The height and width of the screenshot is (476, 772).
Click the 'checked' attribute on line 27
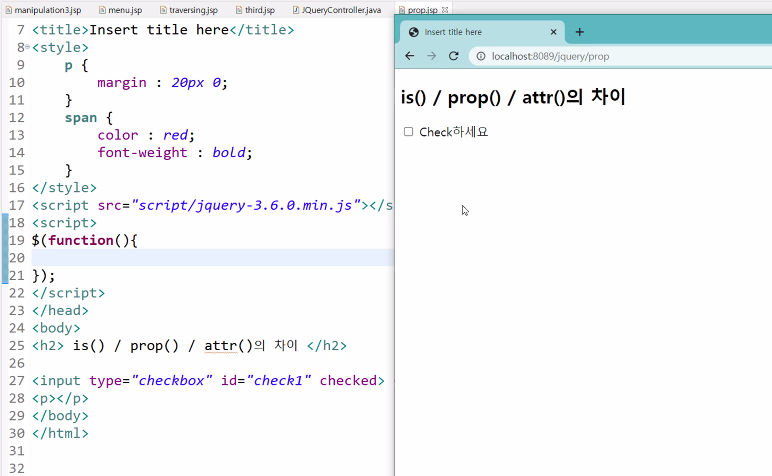click(348, 381)
